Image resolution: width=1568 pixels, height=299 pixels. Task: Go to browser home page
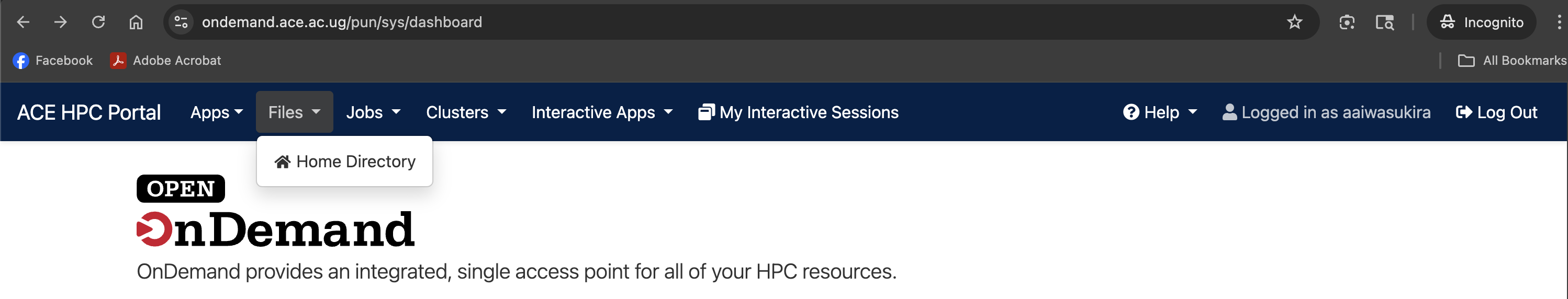tap(136, 22)
